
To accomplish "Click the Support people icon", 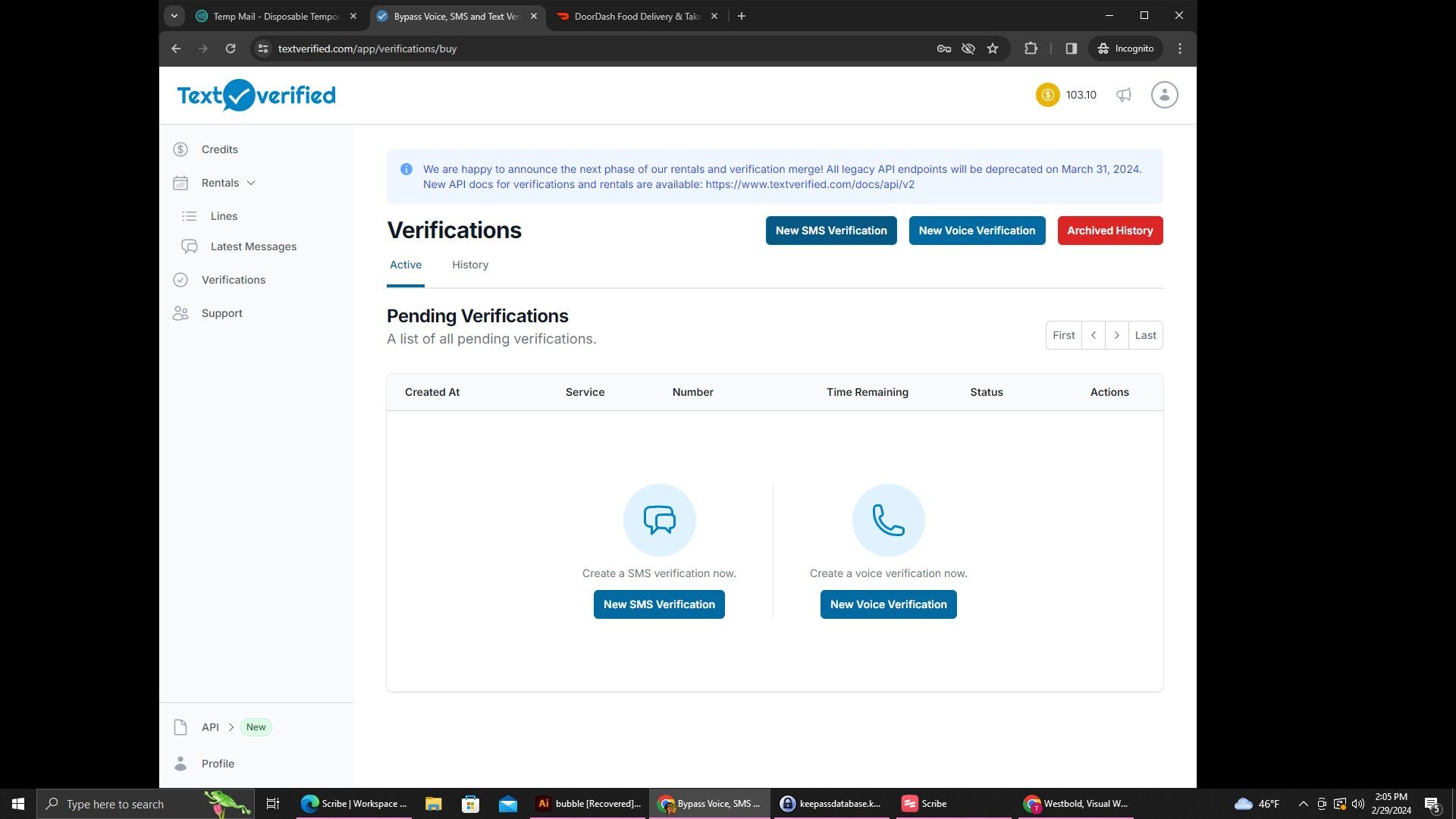I will point(180,313).
